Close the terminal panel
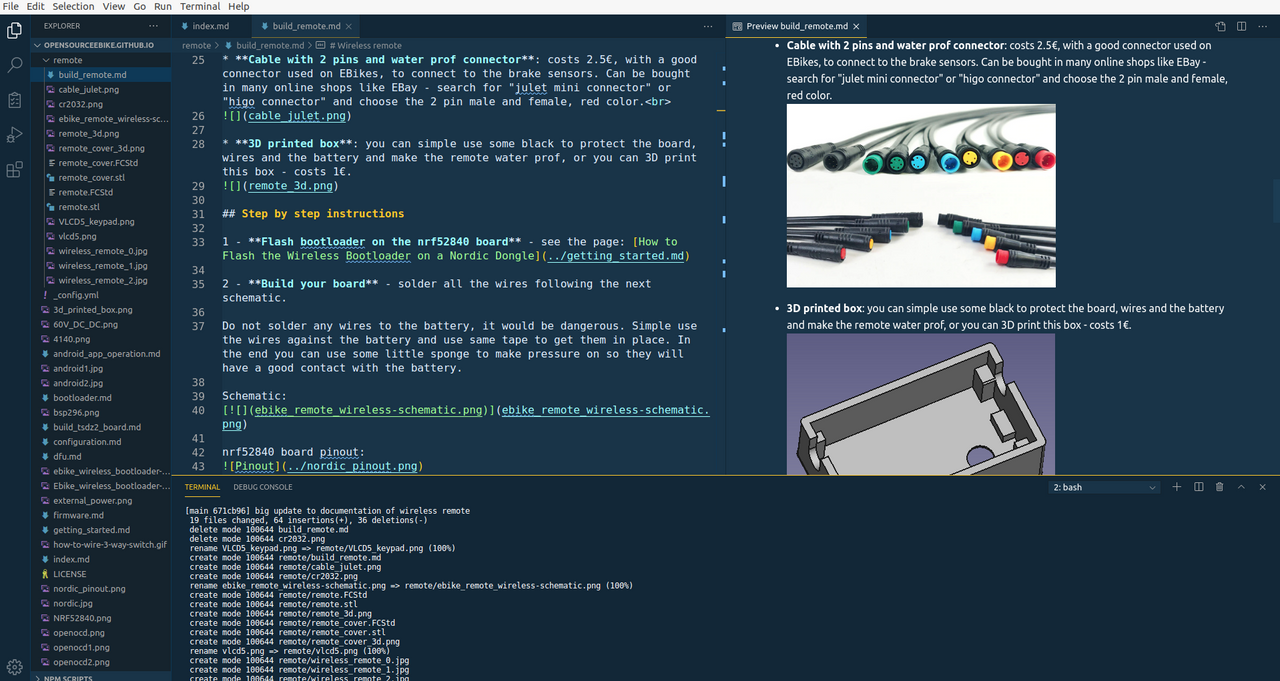This screenshot has height=681, width=1280. click(x=1263, y=487)
